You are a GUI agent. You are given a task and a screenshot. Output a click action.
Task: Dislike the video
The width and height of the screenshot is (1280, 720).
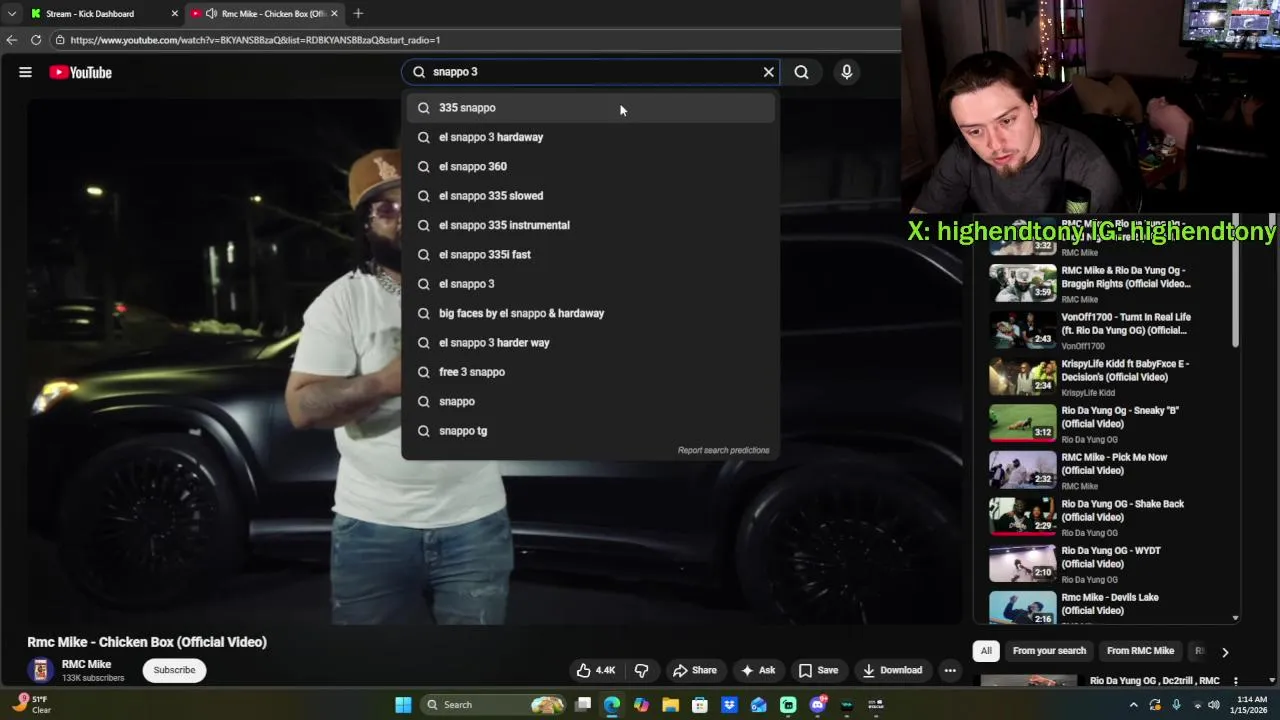pyautogui.click(x=642, y=670)
